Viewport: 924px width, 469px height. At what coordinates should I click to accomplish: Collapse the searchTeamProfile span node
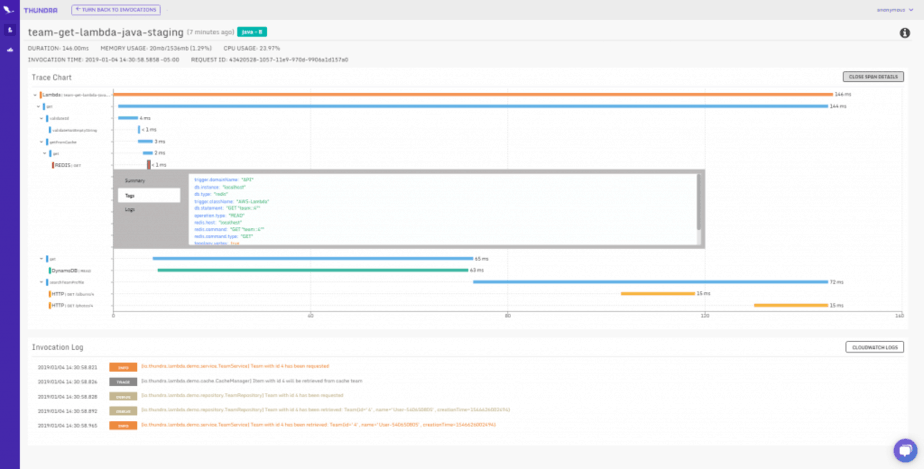pos(40,282)
